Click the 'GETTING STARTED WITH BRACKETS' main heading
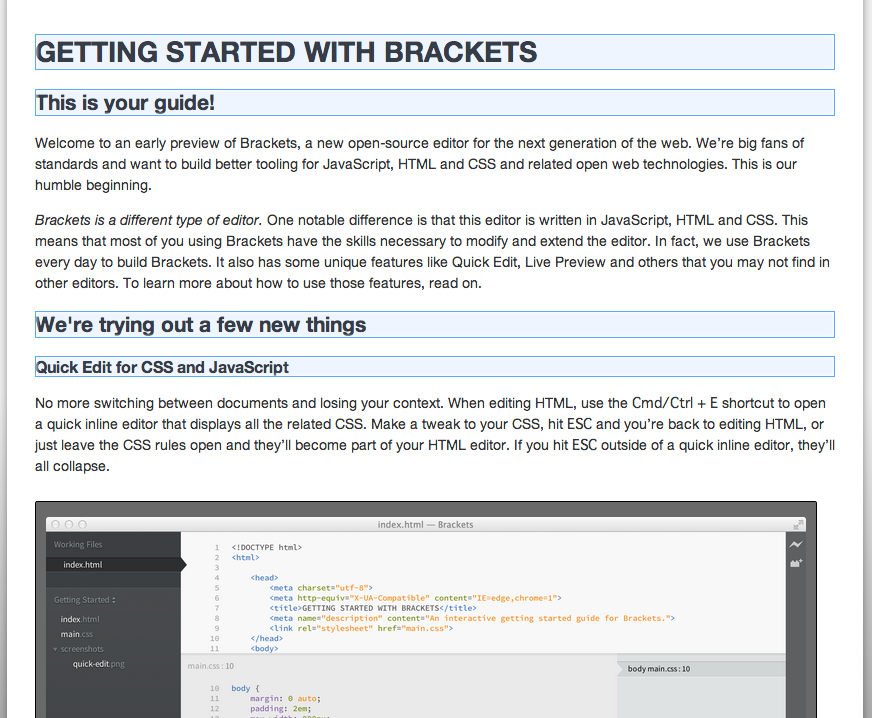 (287, 52)
